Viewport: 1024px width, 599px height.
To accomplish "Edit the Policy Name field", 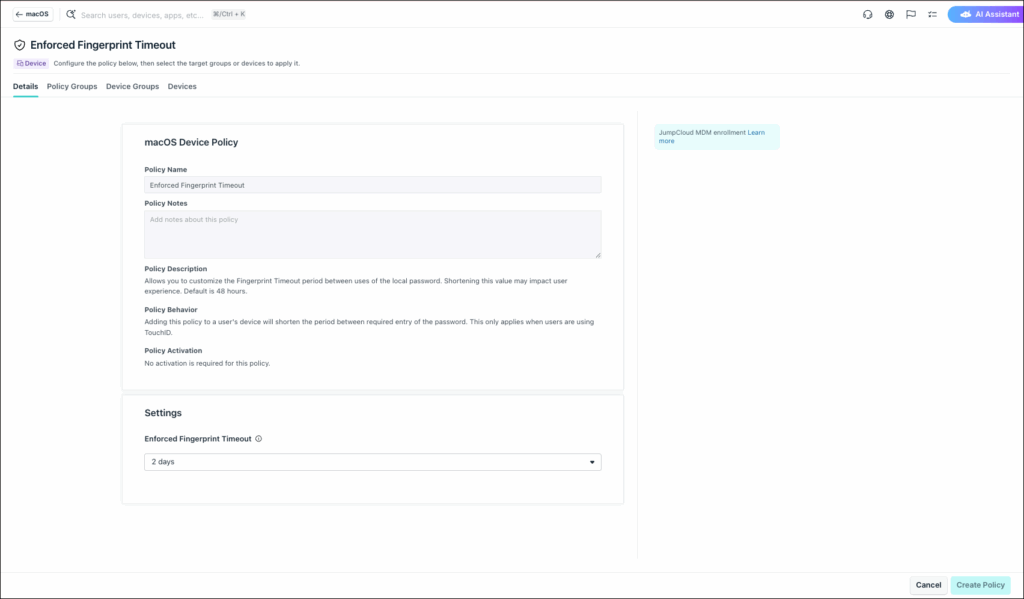I will coord(372,185).
